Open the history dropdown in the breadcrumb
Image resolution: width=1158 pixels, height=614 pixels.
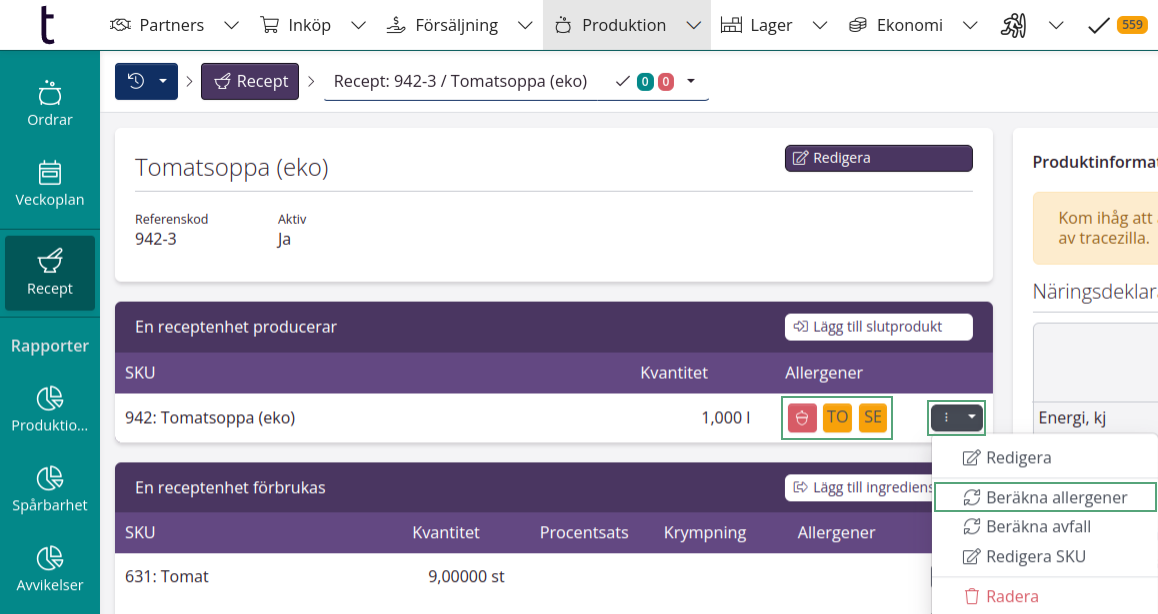[146, 82]
